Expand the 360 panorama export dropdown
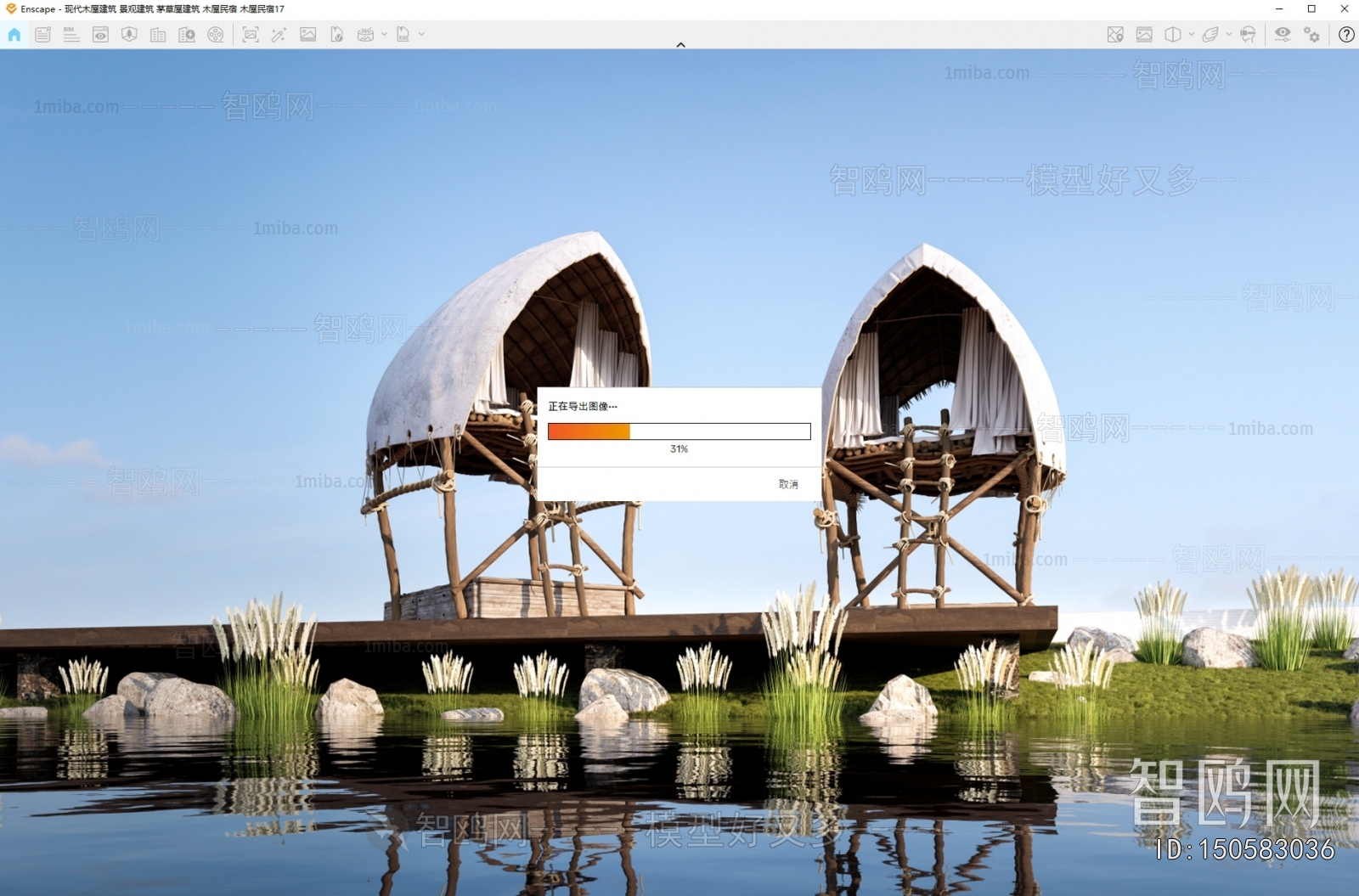1359x896 pixels. 384,35
